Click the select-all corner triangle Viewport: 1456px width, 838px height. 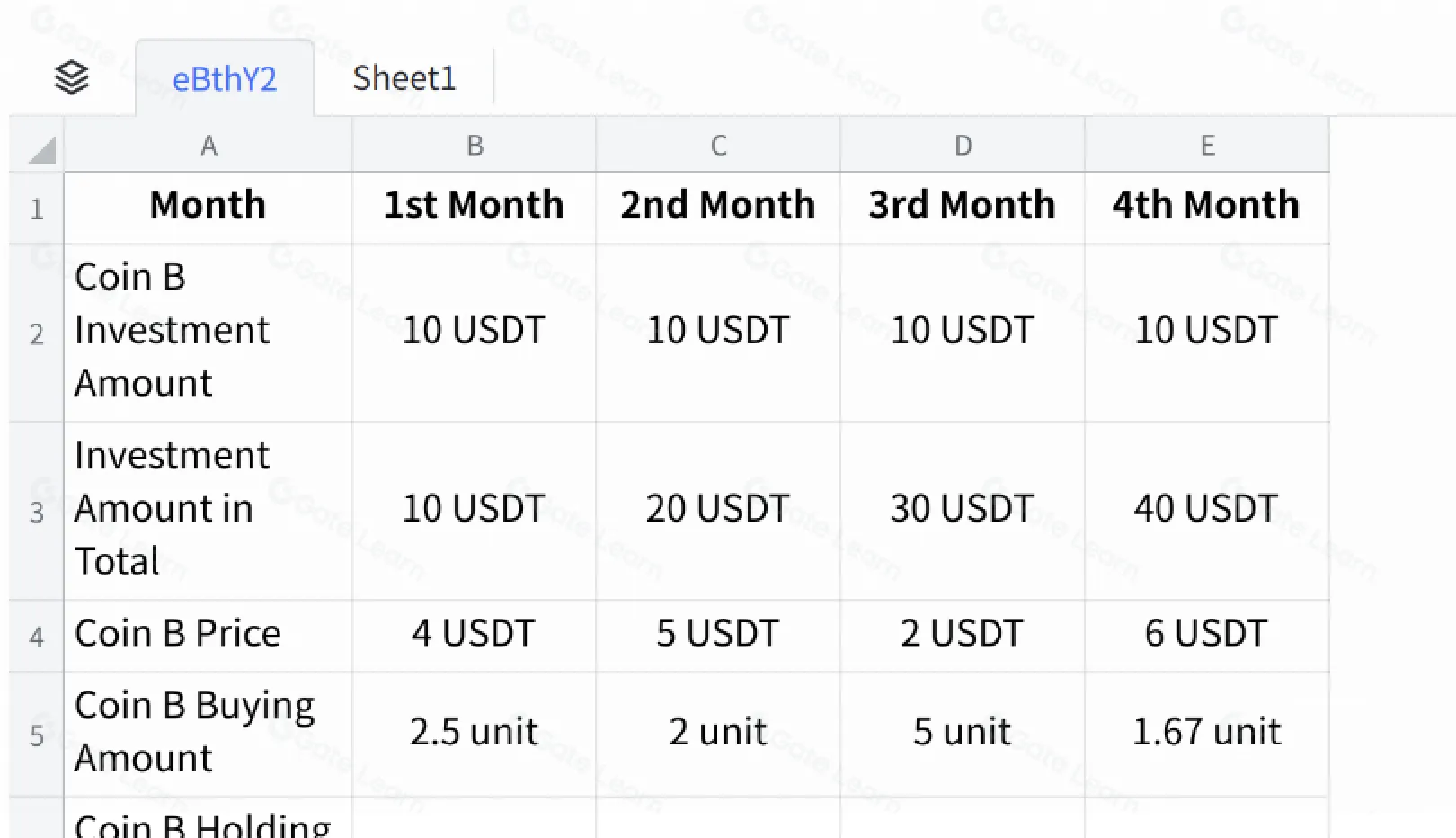point(40,148)
